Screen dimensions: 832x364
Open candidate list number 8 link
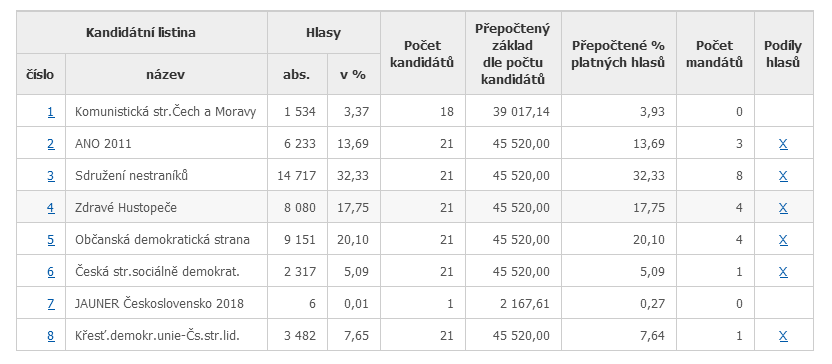pos(51,335)
